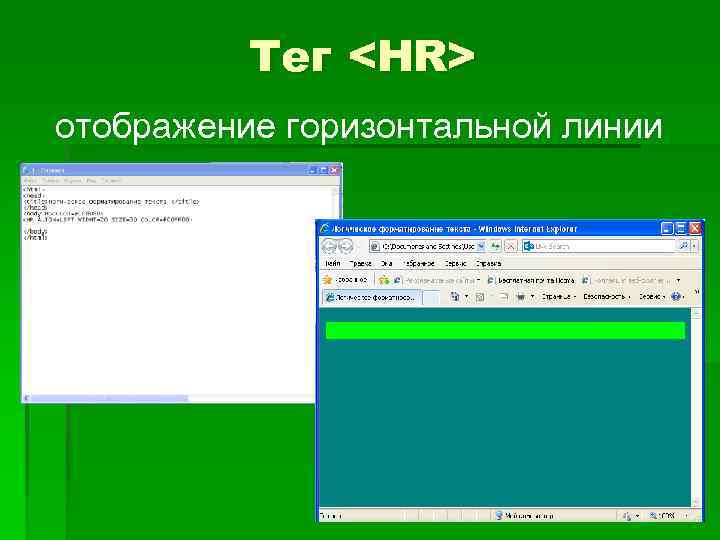Open the Сервис command bar dropdown
Screen dimensions: 720x540
(x=652, y=297)
